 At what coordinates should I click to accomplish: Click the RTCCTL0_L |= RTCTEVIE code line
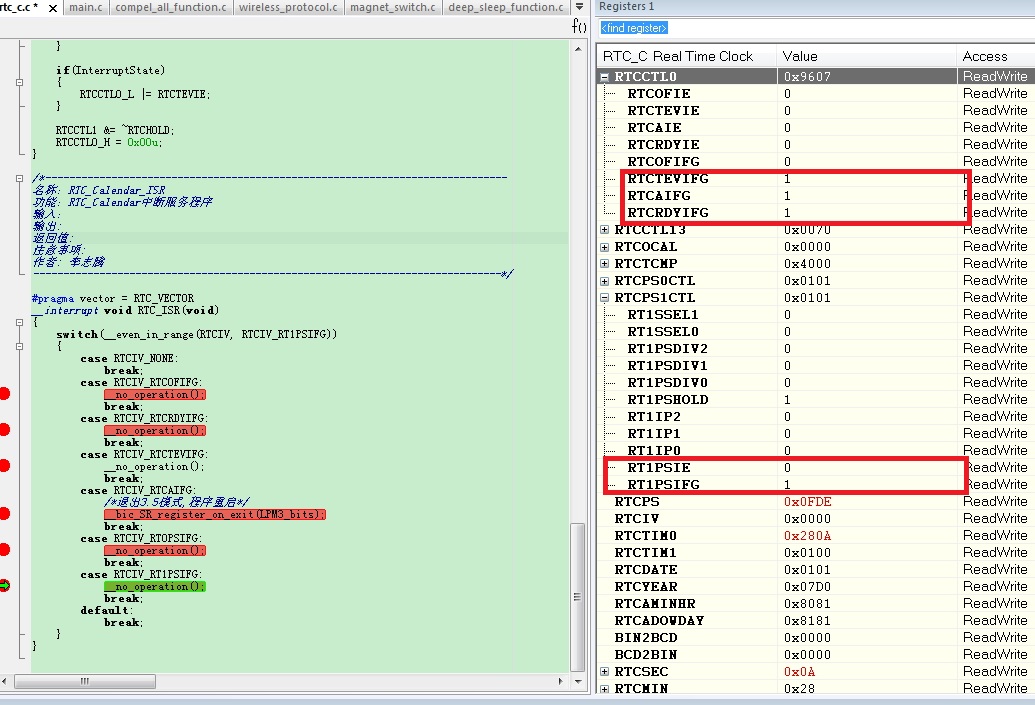coord(145,94)
